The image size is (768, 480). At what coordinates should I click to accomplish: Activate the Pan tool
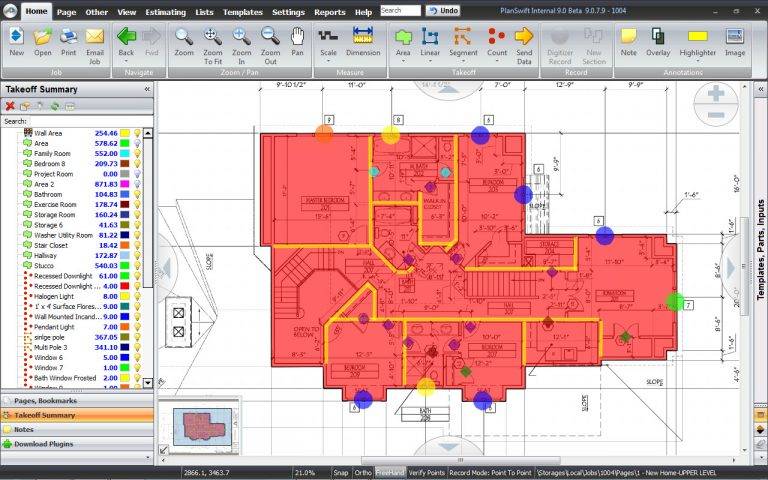(298, 41)
